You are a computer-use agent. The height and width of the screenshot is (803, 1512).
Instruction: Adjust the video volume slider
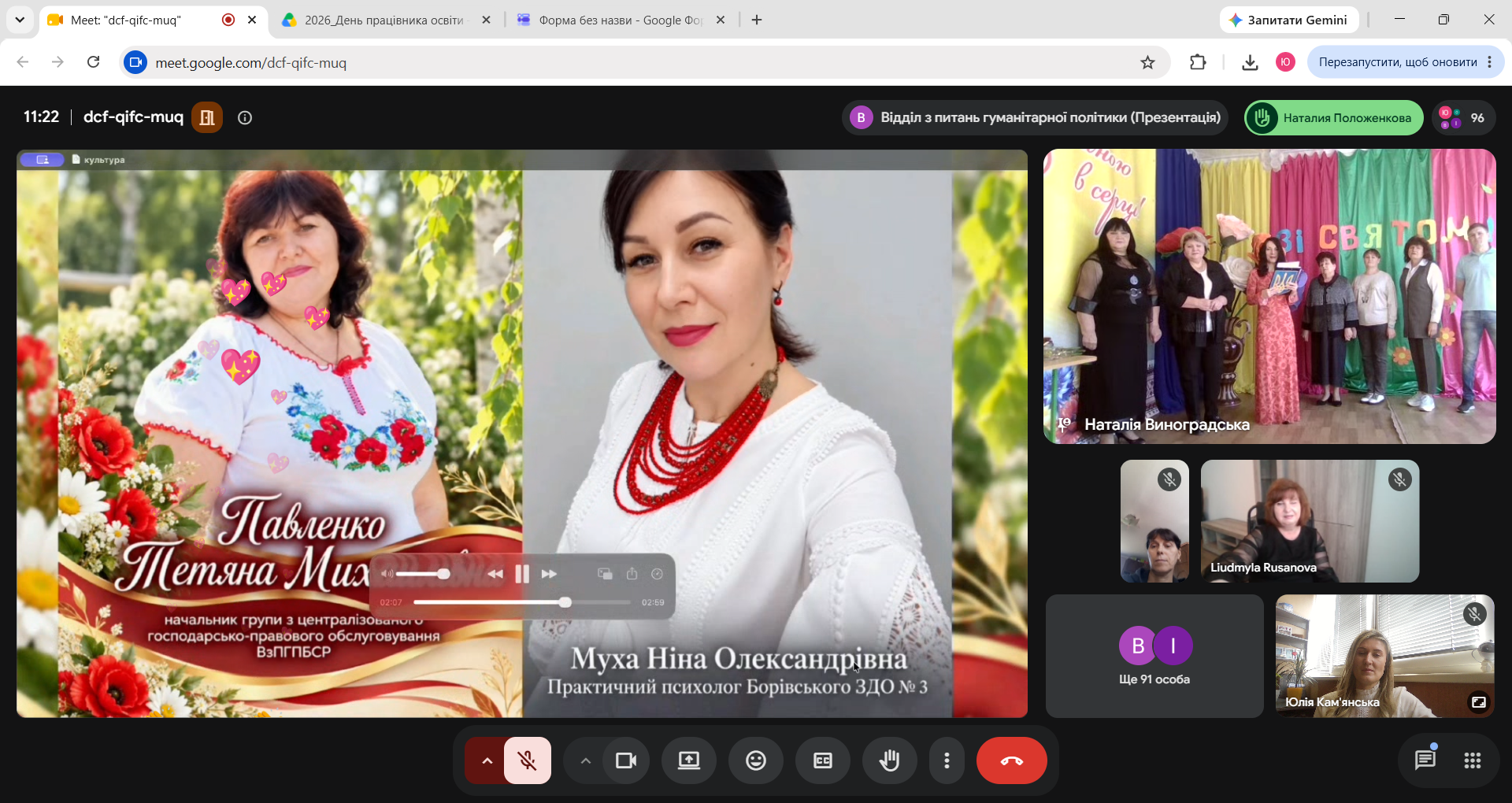422,574
